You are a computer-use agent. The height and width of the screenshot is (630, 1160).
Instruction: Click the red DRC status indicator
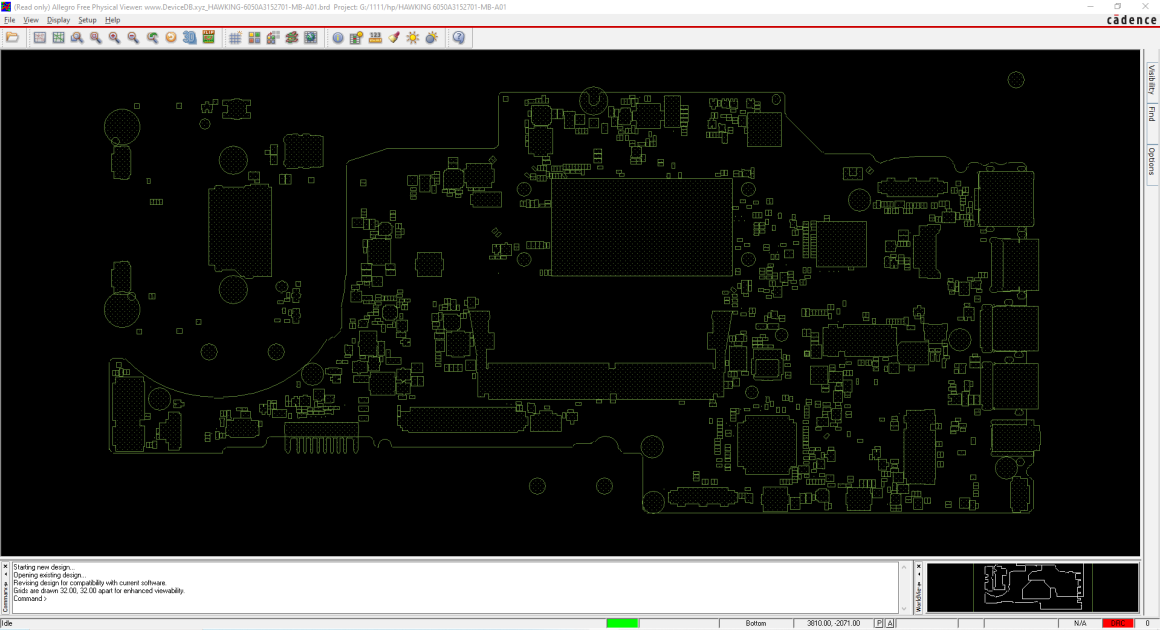pos(1117,623)
